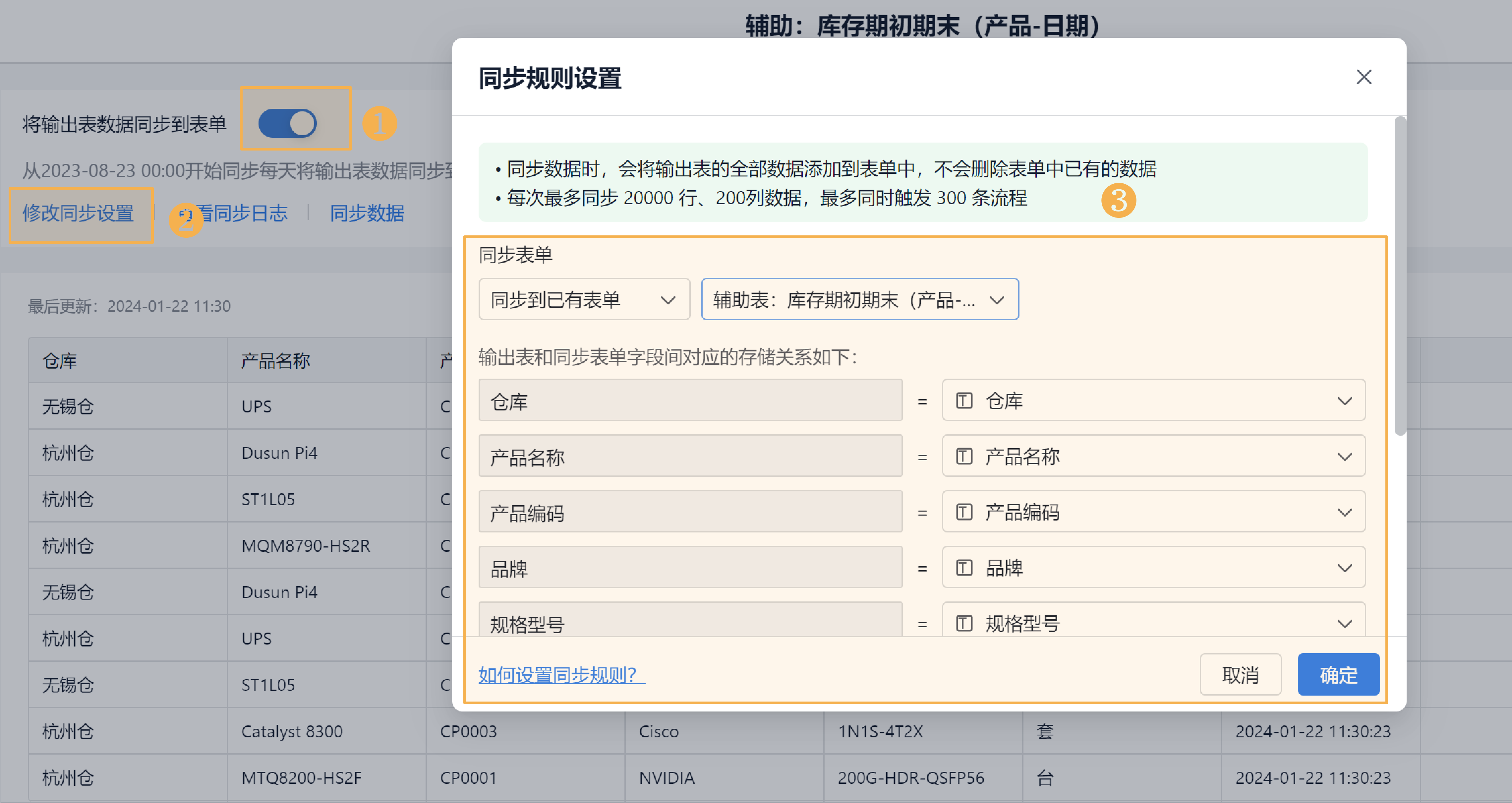This screenshot has width=1512, height=803.
Task: Click the orange number 1 annotation marker
Action: [379, 123]
